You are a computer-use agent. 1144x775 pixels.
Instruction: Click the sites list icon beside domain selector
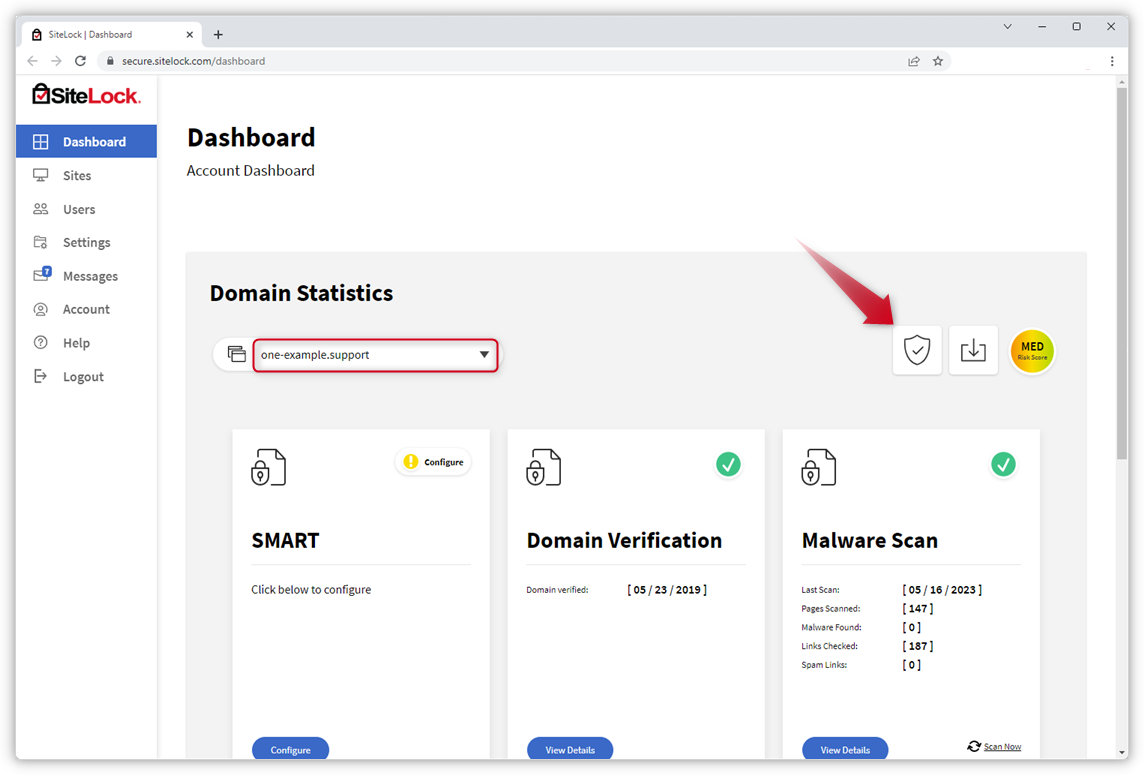236,354
